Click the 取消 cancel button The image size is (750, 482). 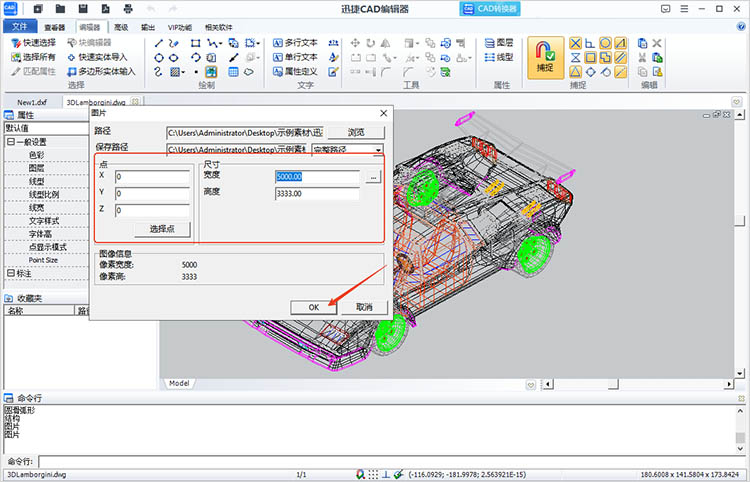point(364,307)
